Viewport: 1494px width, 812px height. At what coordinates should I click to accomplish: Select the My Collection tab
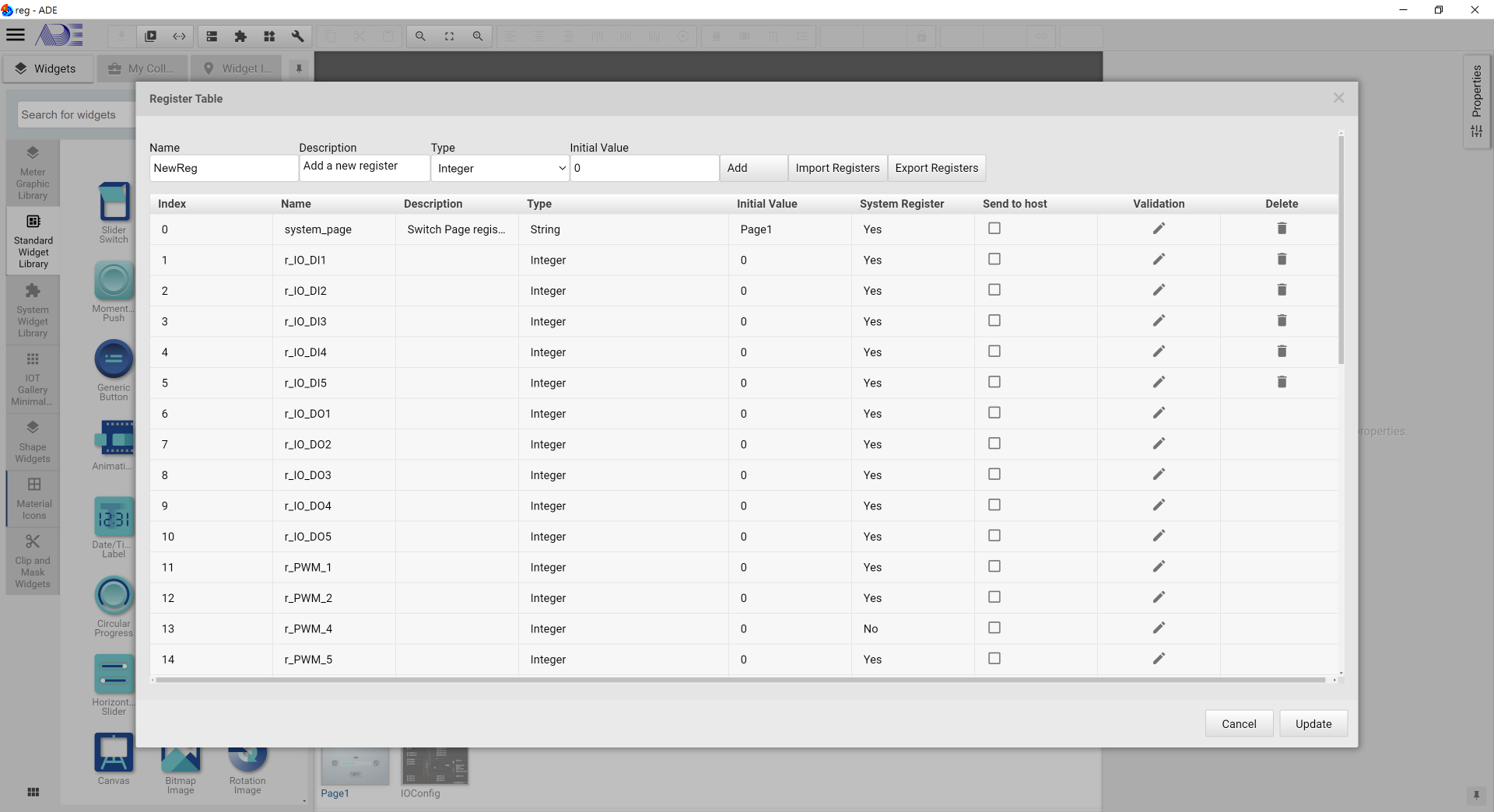[142, 68]
